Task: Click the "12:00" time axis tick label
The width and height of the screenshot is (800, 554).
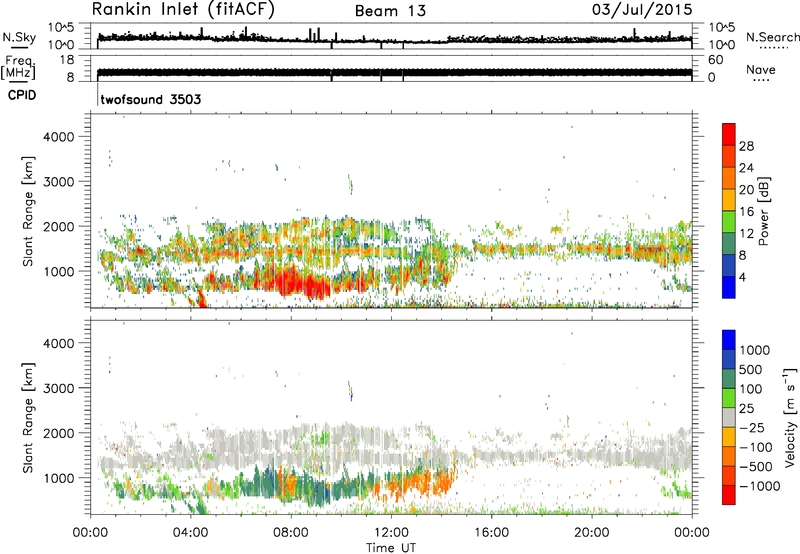Action: coord(391,533)
